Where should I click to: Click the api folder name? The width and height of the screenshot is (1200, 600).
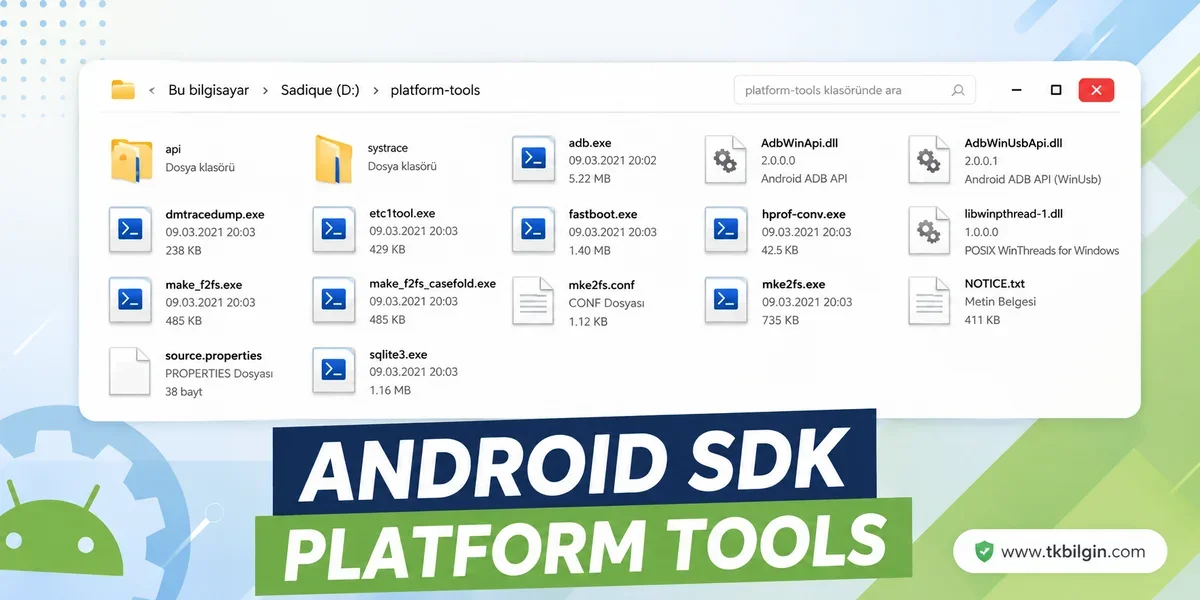(x=174, y=149)
